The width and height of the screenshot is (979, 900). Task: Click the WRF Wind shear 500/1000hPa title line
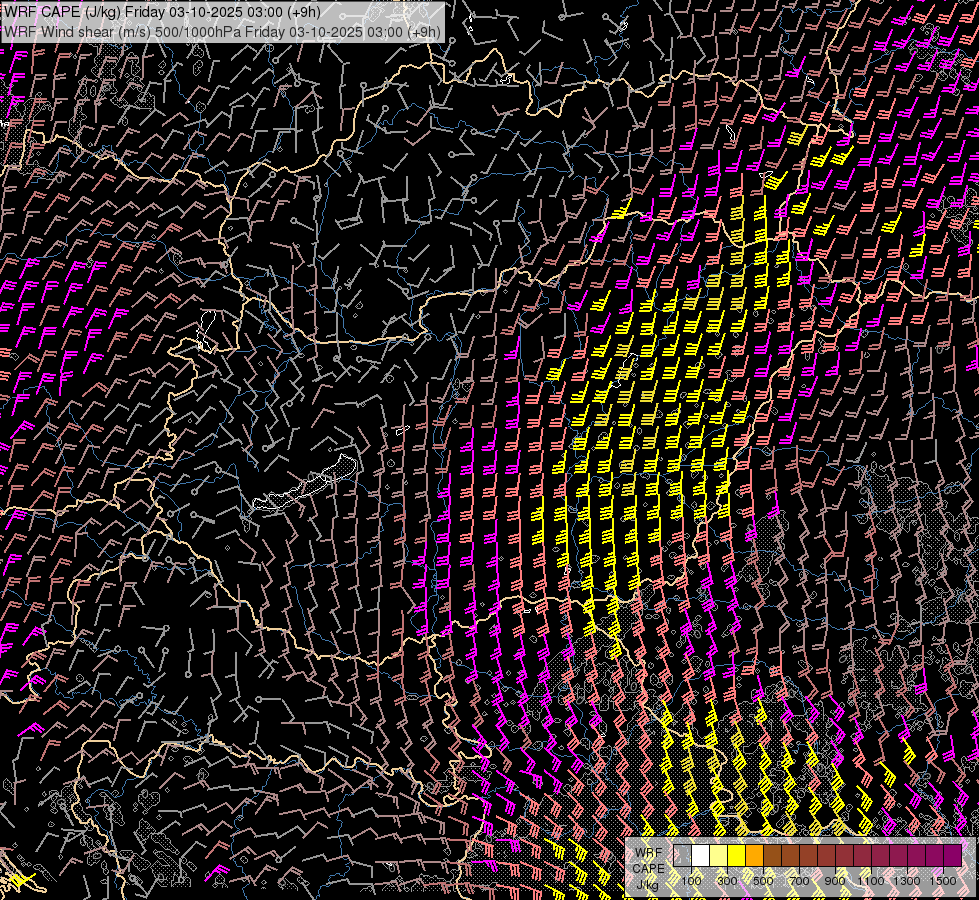click(x=222, y=32)
